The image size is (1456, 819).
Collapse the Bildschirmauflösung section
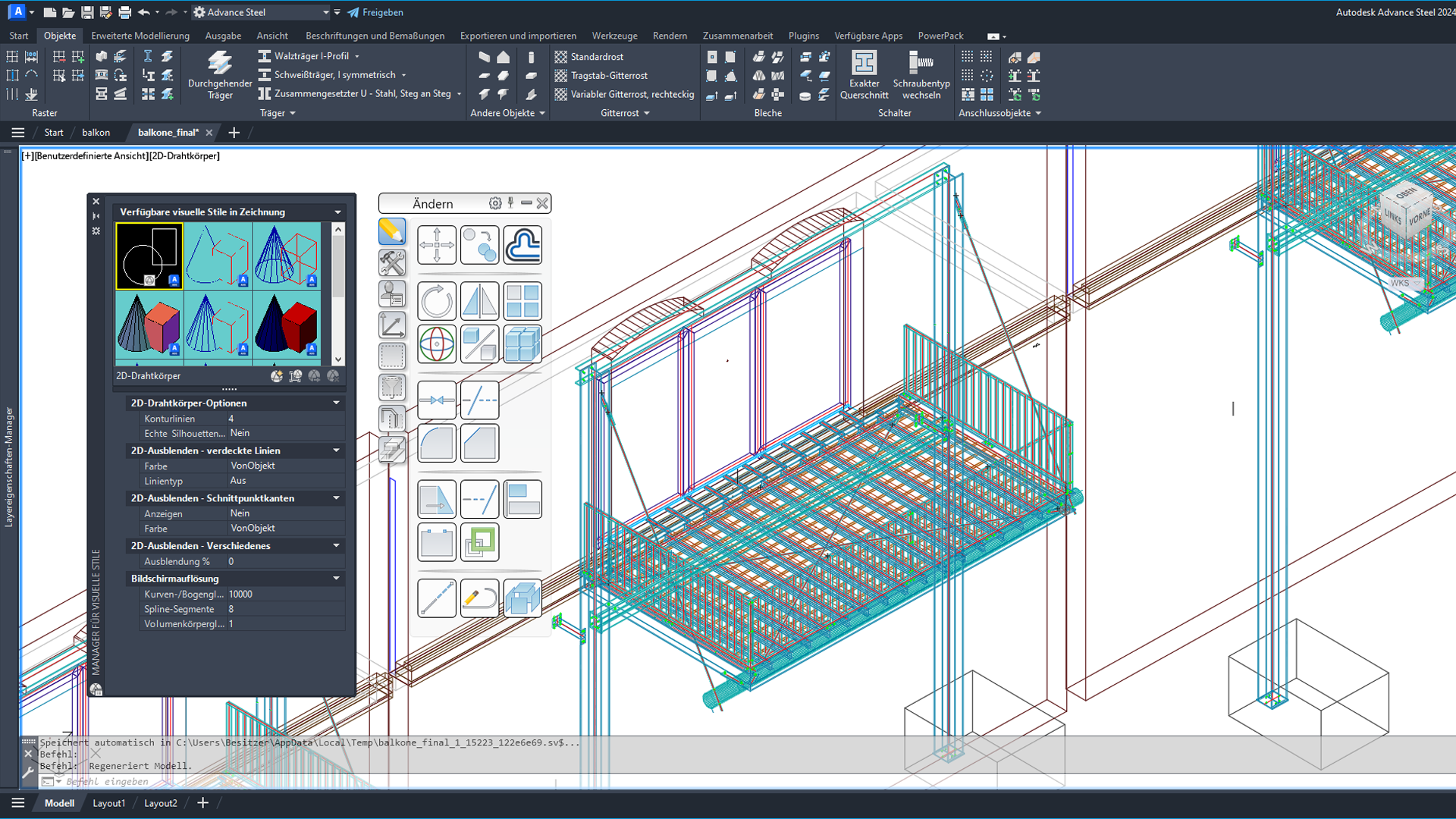(x=336, y=579)
